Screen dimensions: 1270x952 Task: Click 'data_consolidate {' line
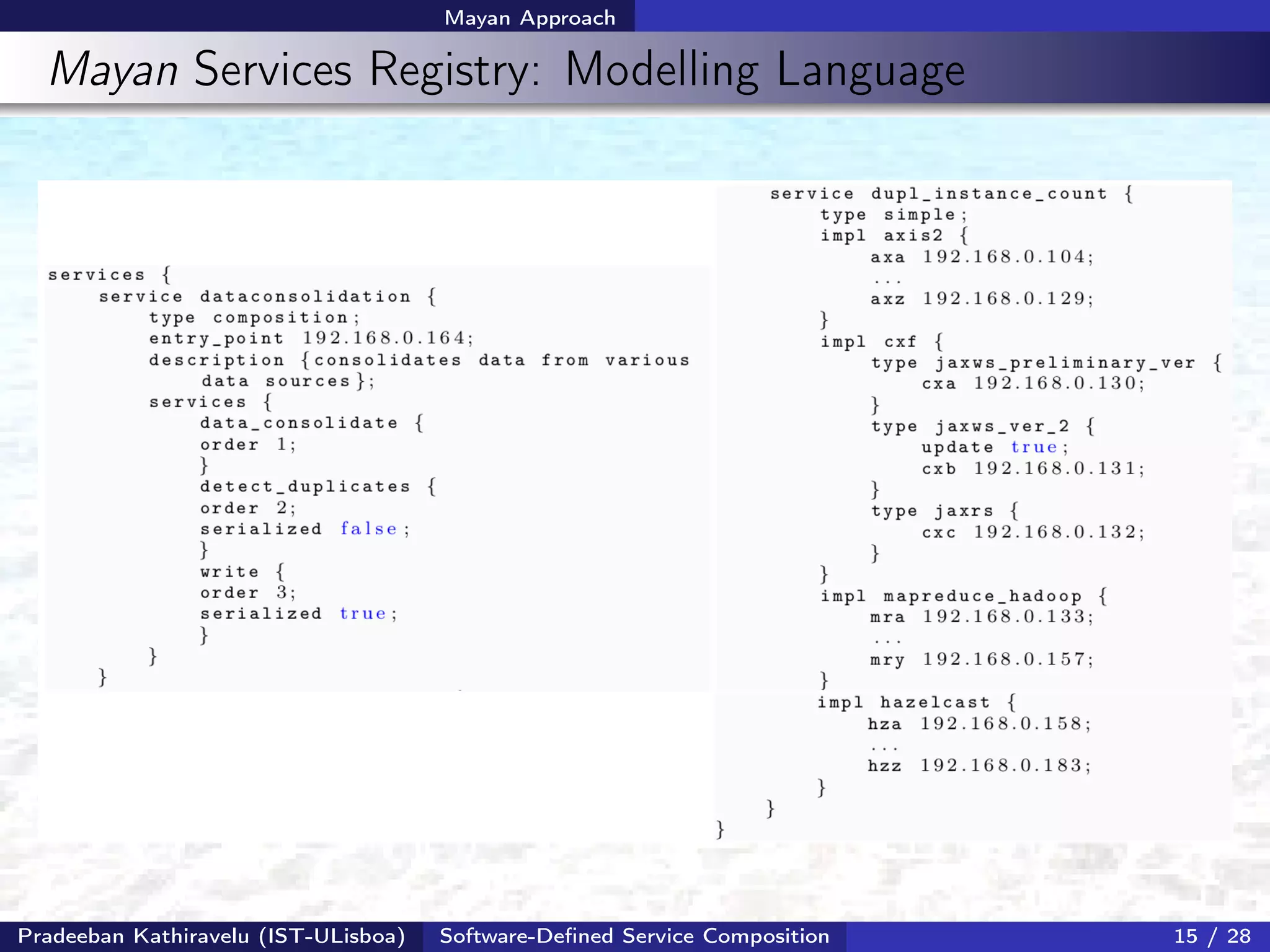pos(312,424)
